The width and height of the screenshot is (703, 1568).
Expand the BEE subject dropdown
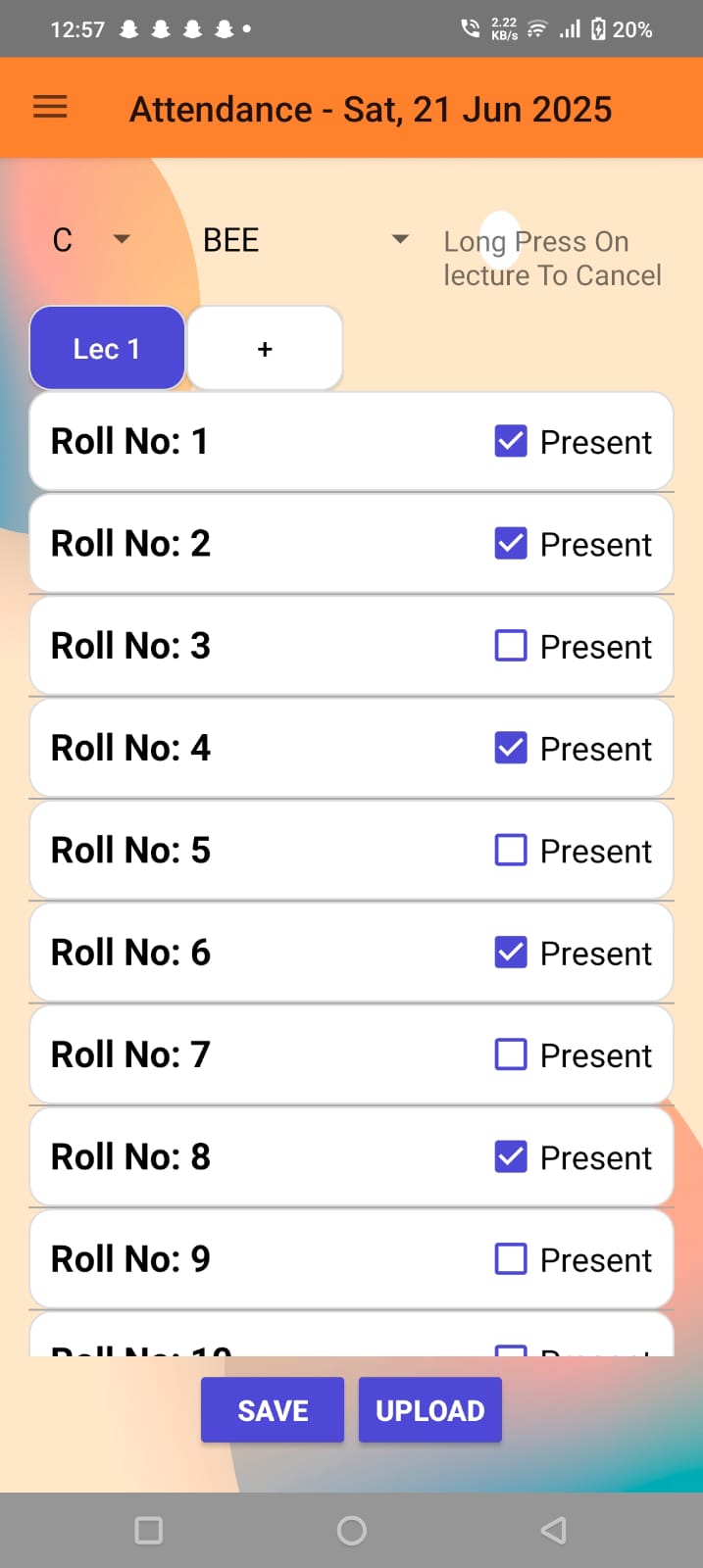tap(305, 240)
